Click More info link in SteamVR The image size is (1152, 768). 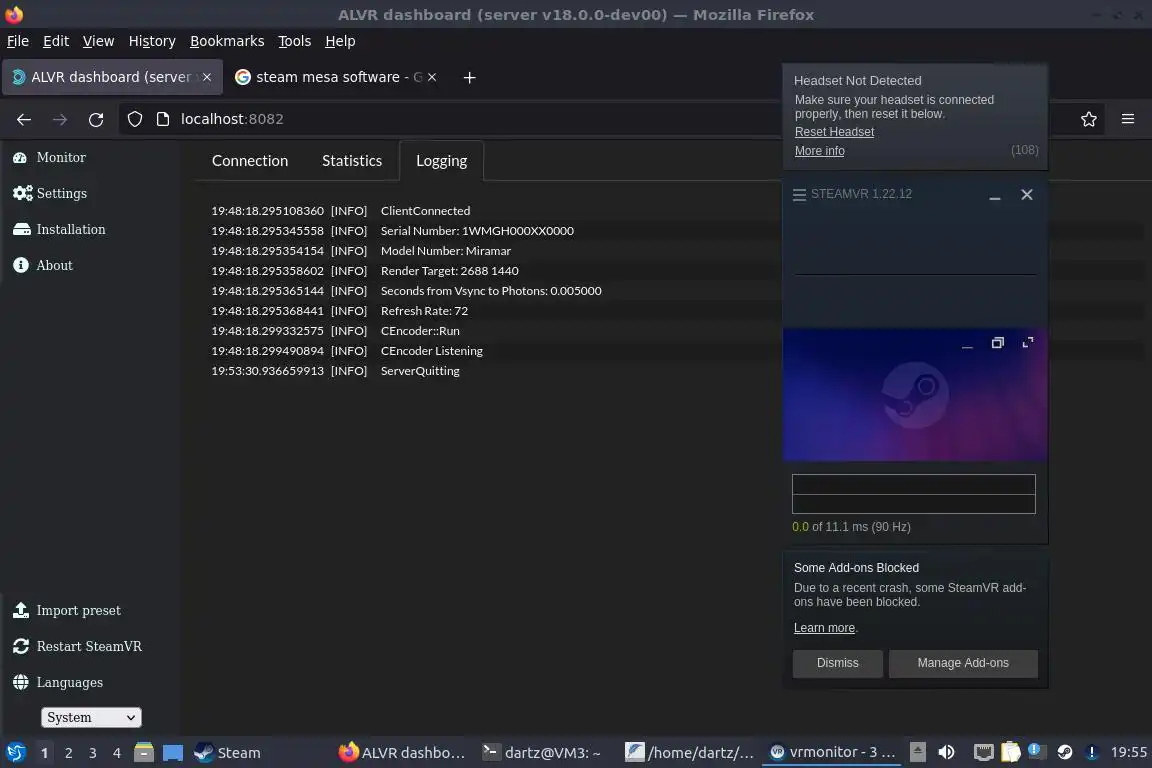[819, 151]
